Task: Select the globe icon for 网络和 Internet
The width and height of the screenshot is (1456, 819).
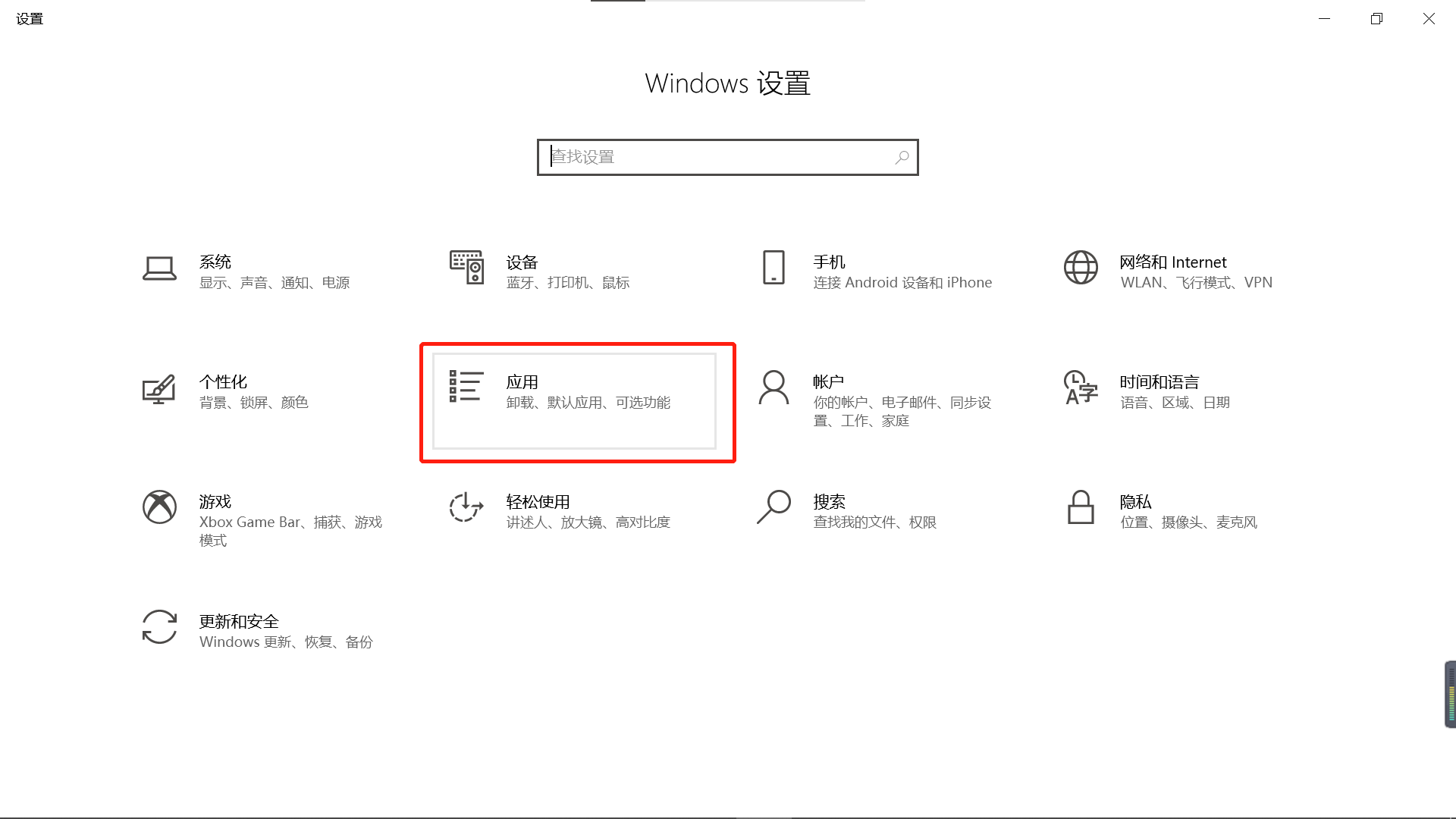Action: 1081,268
